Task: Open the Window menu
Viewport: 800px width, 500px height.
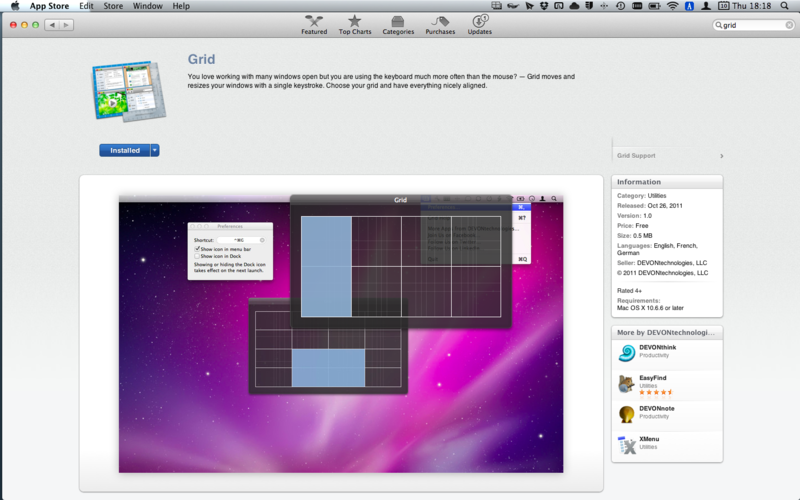Action: tap(147, 6)
